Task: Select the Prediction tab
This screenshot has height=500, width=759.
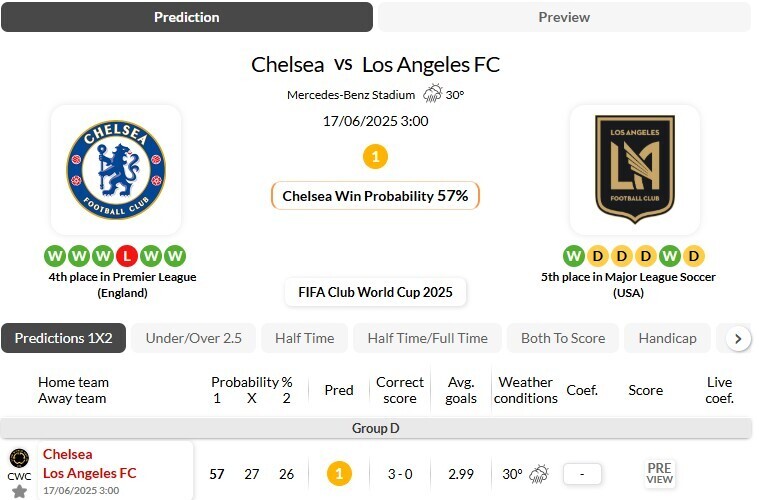Action: [187, 17]
